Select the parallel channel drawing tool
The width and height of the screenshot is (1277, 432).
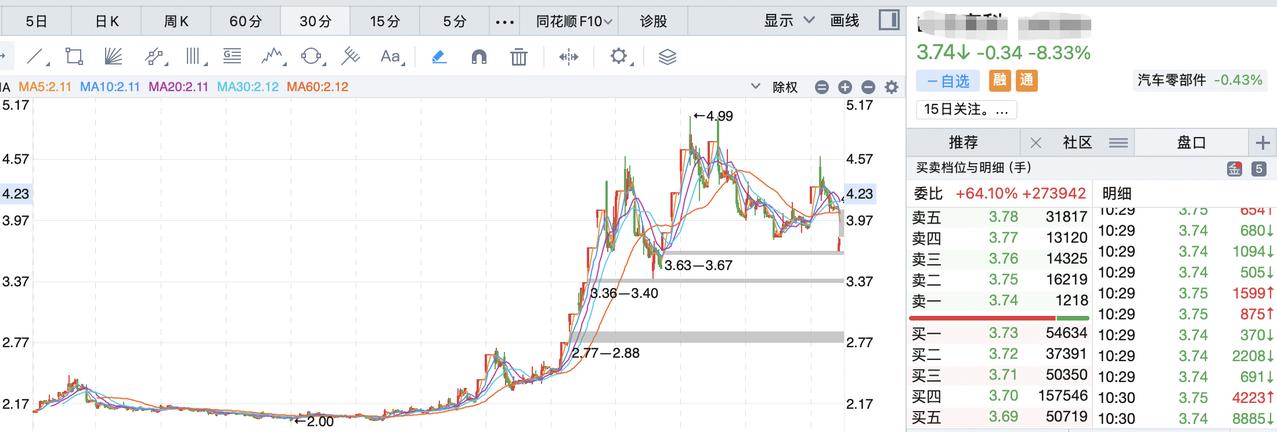[x=154, y=56]
